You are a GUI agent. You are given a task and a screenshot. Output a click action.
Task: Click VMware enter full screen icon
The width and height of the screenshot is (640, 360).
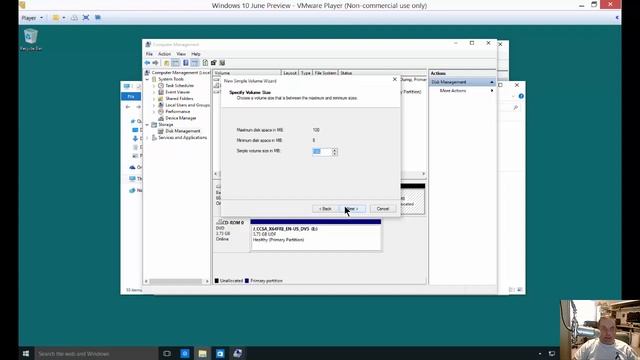click(x=86, y=18)
